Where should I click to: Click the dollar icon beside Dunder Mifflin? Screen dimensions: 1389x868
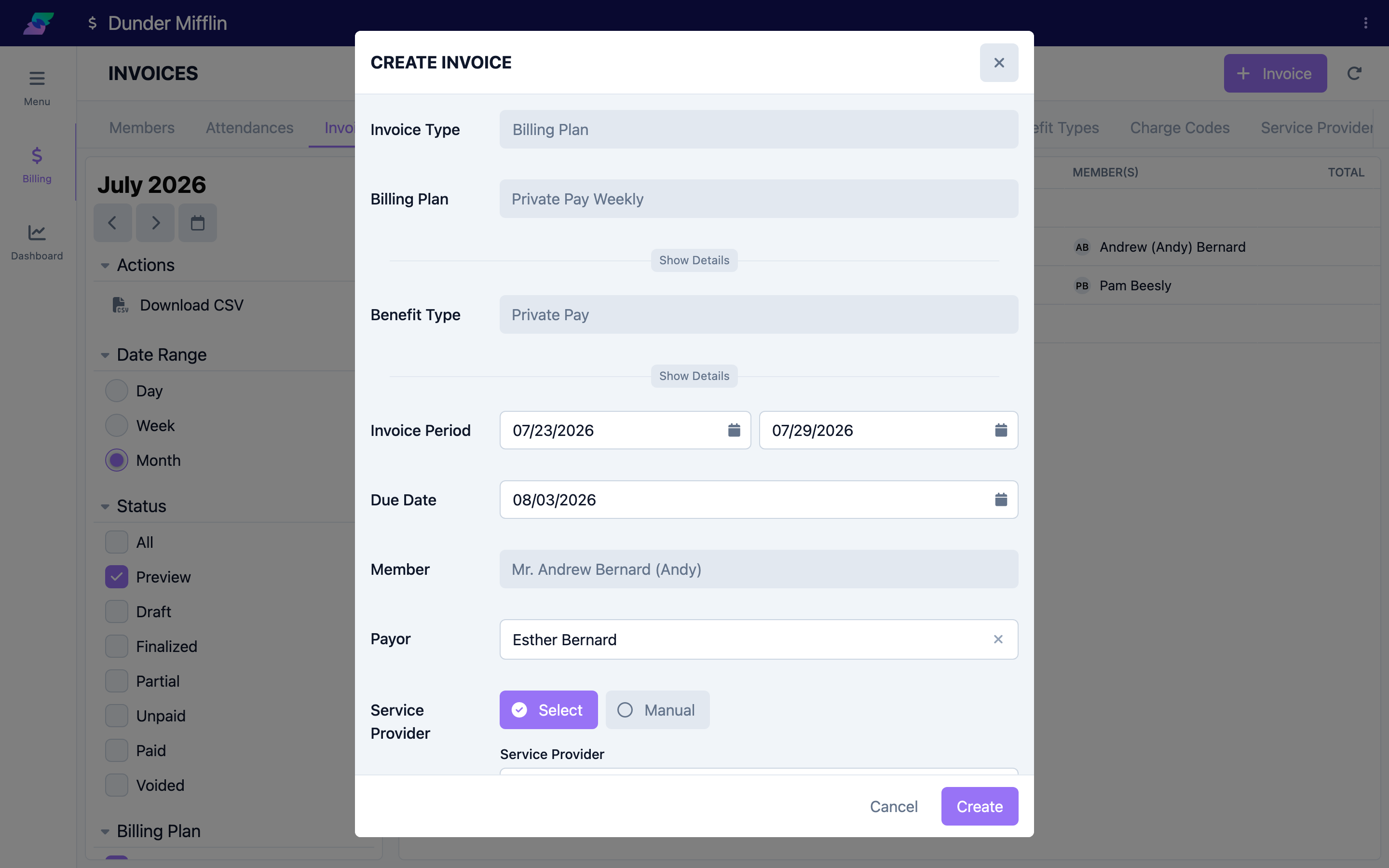tap(92, 23)
